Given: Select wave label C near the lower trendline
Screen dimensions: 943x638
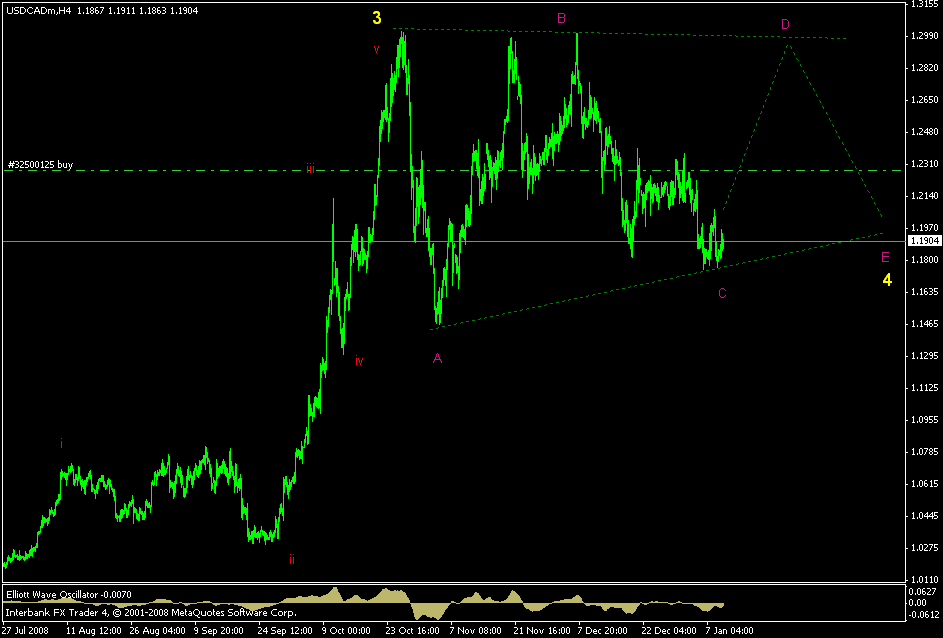Looking at the screenshot, I should tap(723, 294).
